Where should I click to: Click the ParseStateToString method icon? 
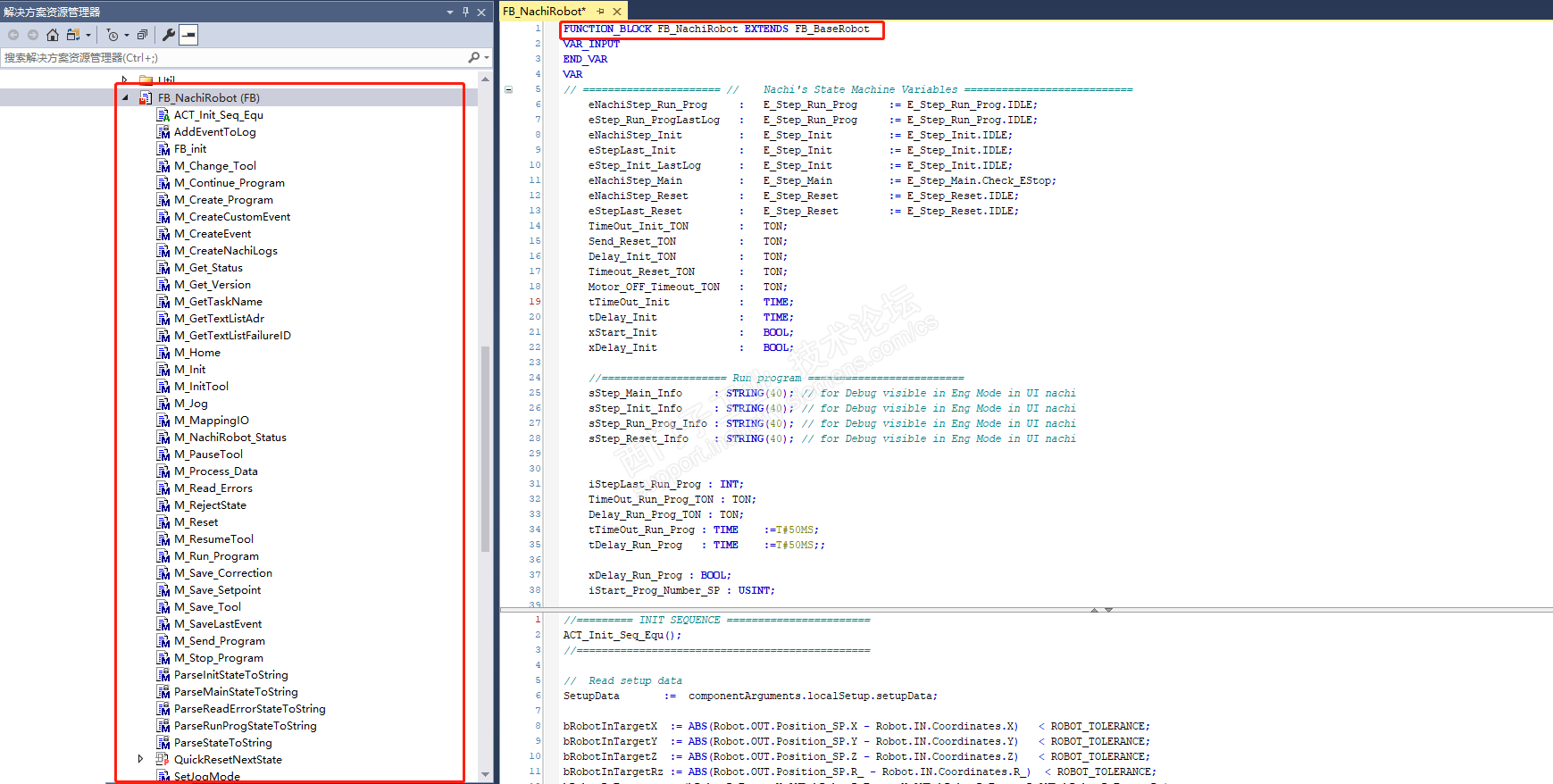163,743
